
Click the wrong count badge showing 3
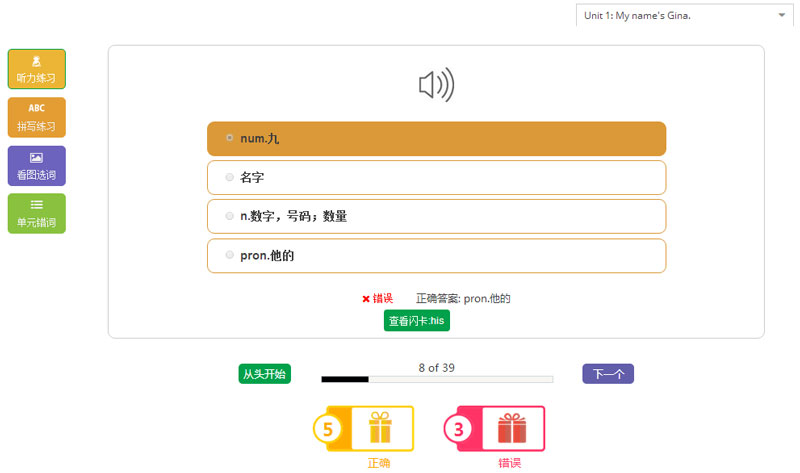pyautogui.click(x=458, y=429)
